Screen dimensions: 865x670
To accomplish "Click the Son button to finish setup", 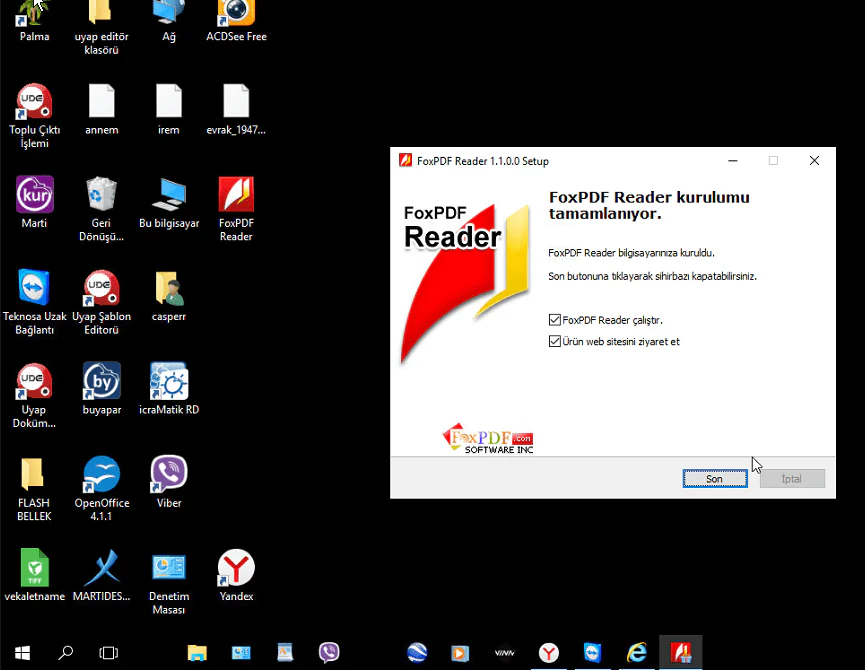I will (x=715, y=479).
